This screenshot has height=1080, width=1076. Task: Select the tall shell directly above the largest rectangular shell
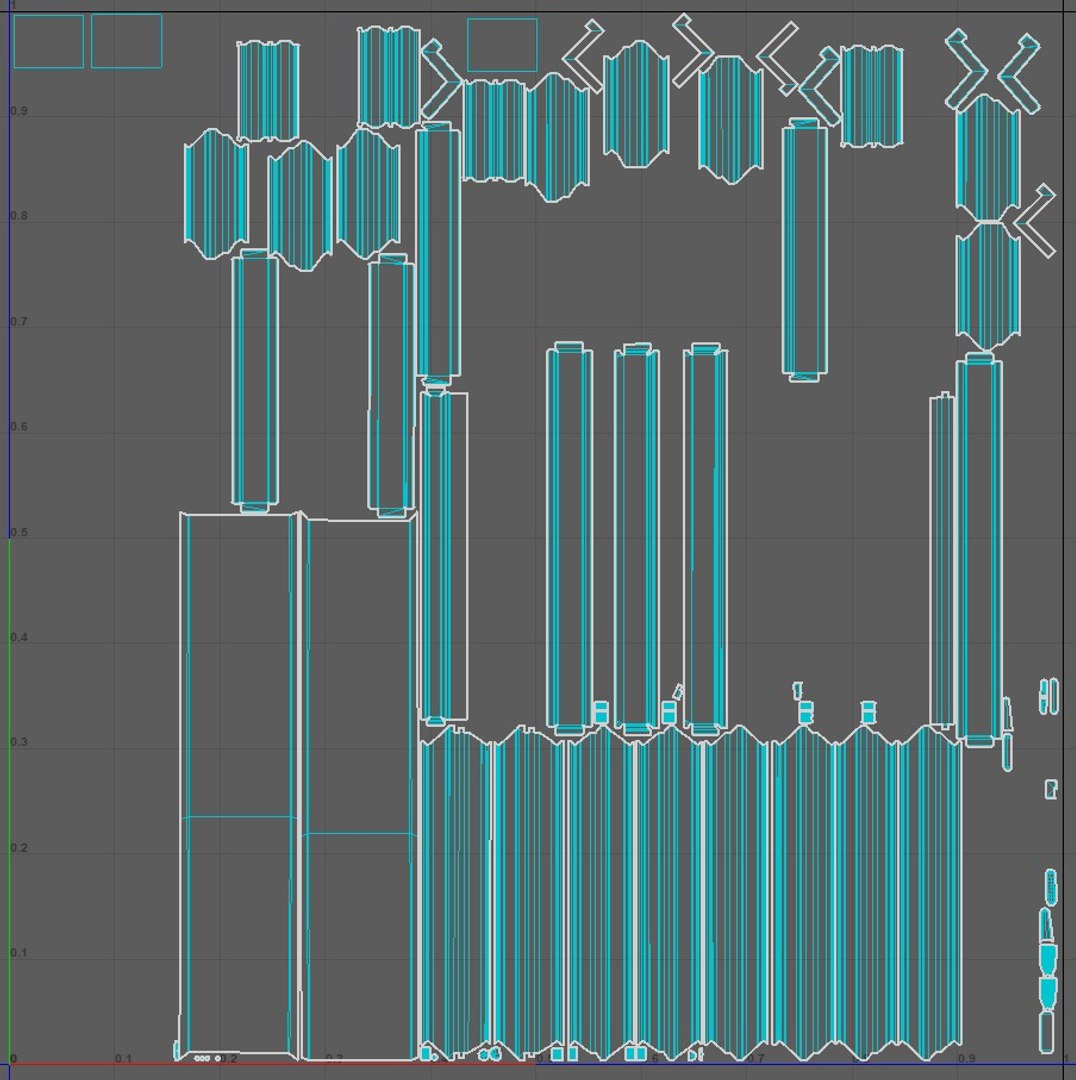pyautogui.click(x=255, y=382)
